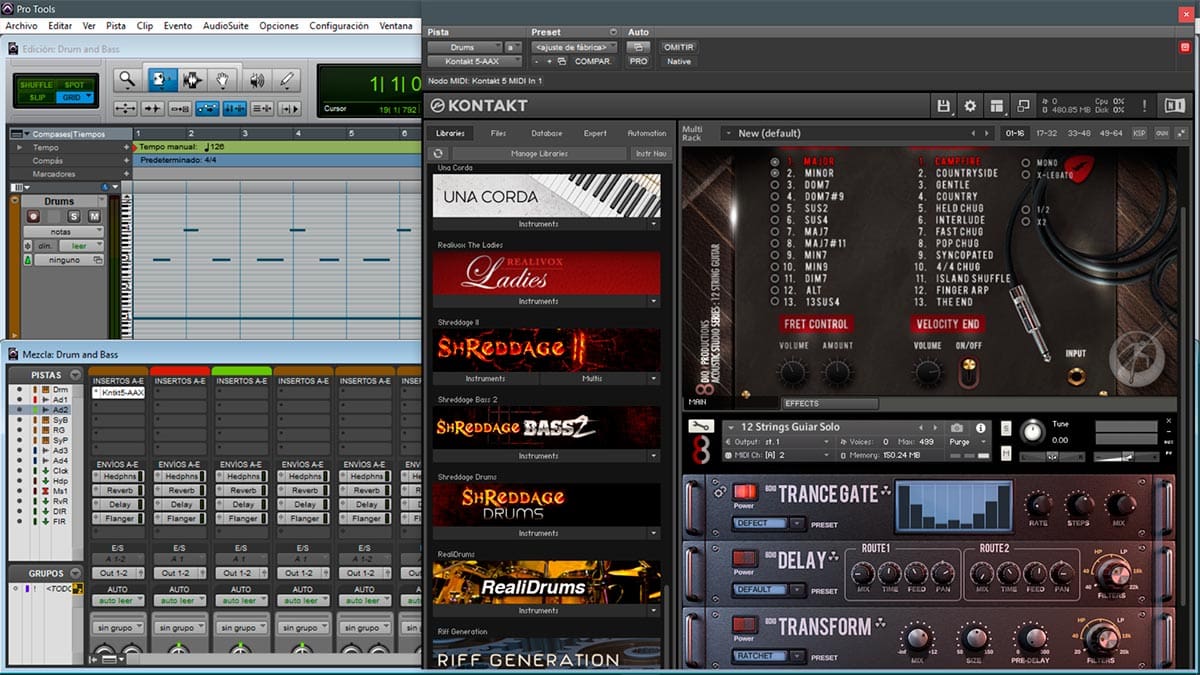1200x675 pixels.
Task: Toggle Velocity End on/off switch
Action: point(967,372)
